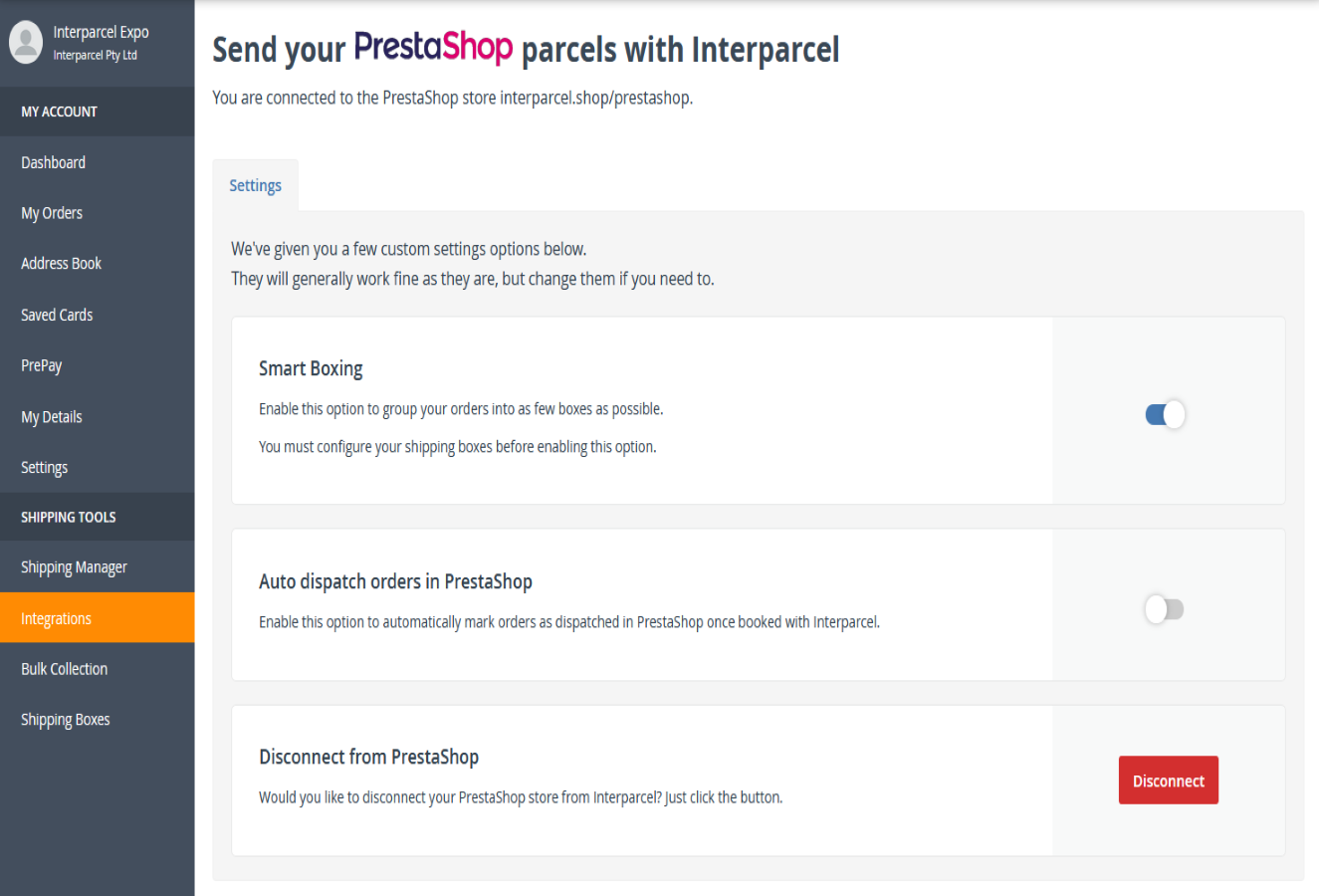Open My Orders in the sidebar
The image size is (1319, 896).
(50, 212)
